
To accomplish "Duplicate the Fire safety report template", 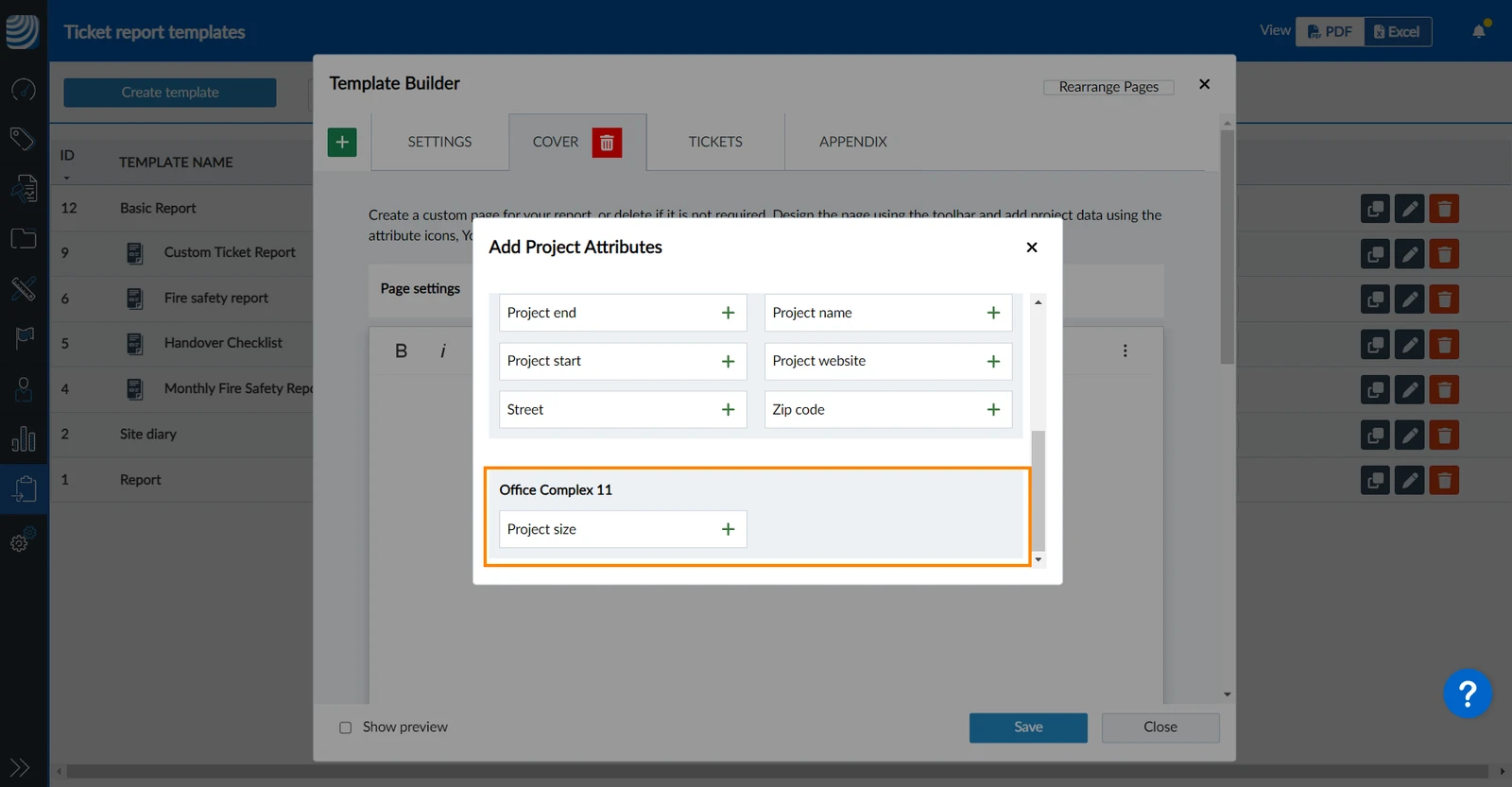I will [x=1375, y=299].
